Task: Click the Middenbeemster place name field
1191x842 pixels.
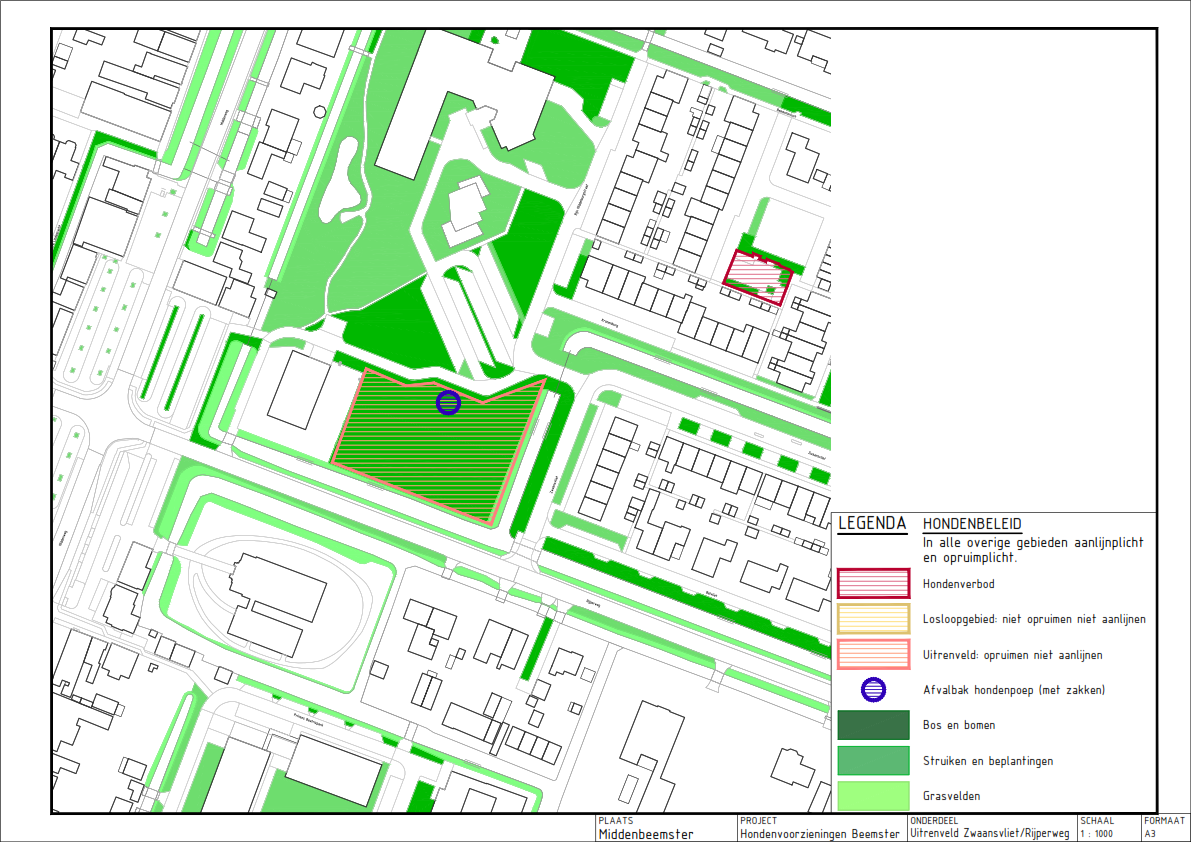Action: (645, 833)
